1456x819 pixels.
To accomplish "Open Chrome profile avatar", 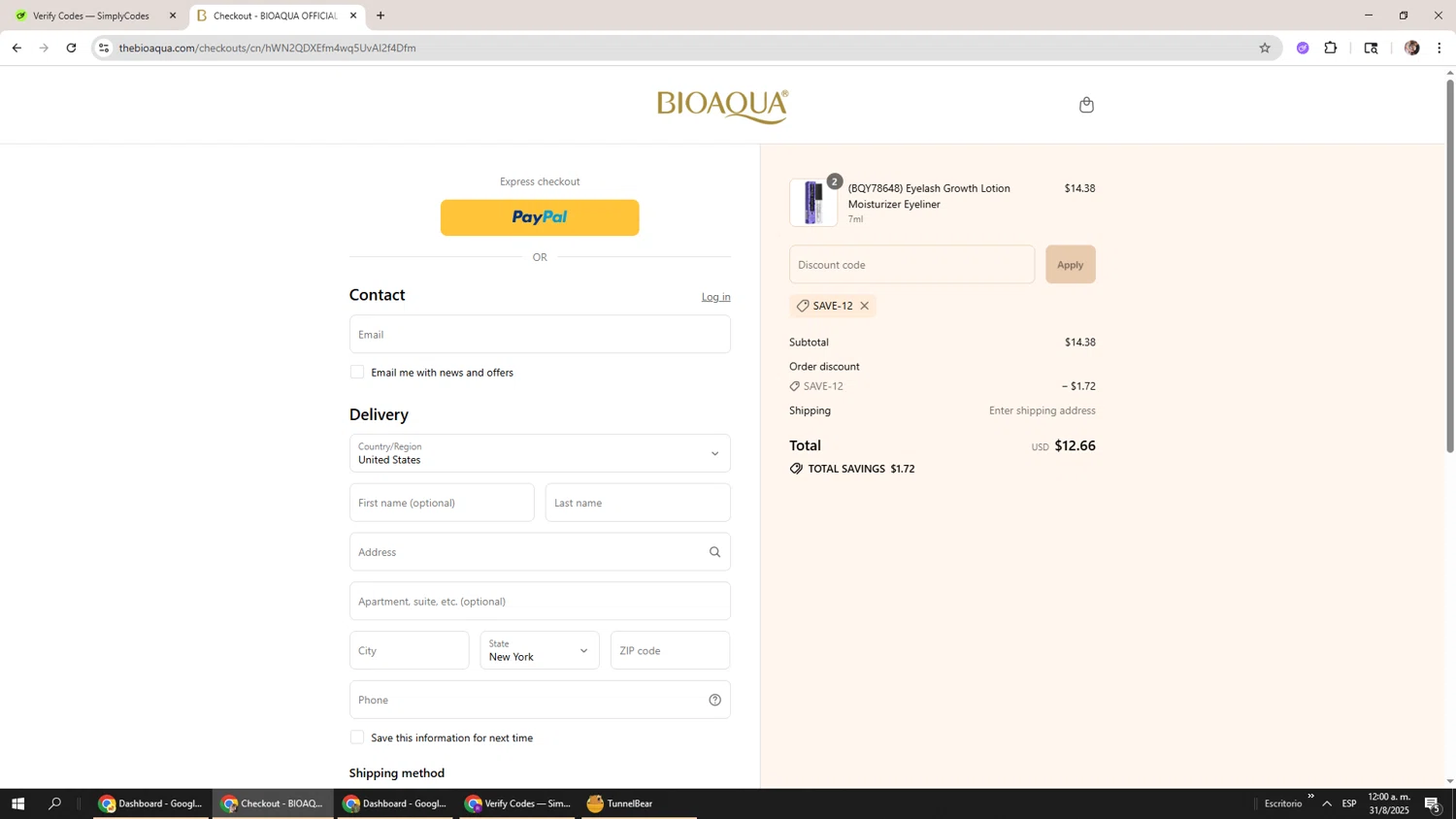I will pyautogui.click(x=1411, y=48).
